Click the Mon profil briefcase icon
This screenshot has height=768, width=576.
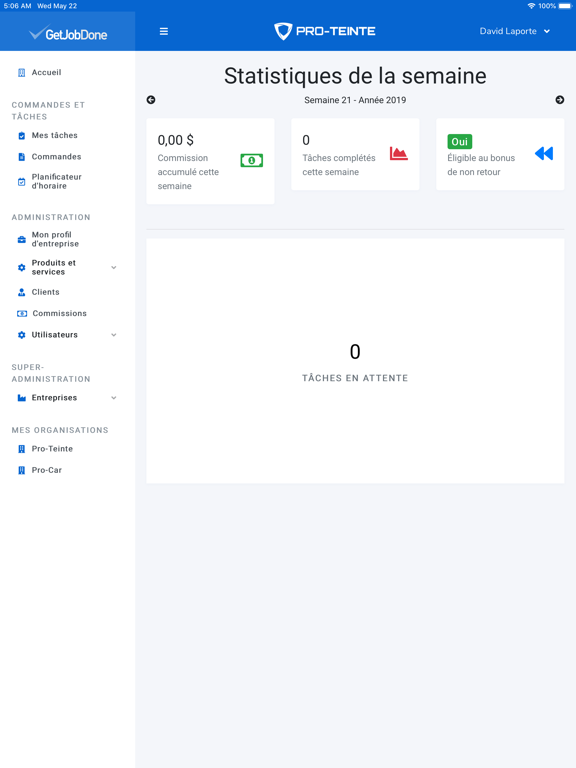pyautogui.click(x=22, y=240)
